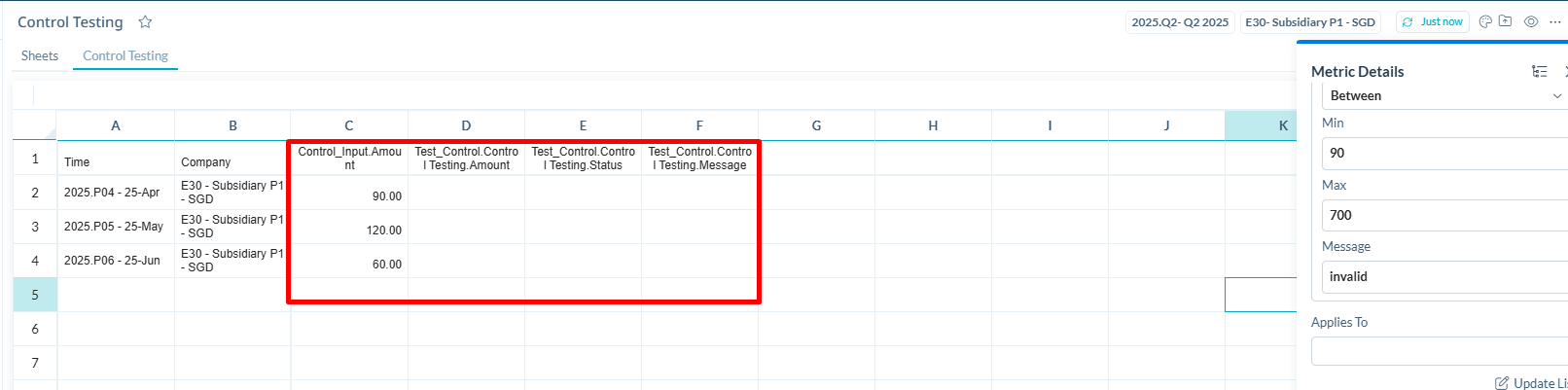Expand the Between condition dropdown
Image resolution: width=1568 pixels, height=390 pixels.
point(1444,95)
